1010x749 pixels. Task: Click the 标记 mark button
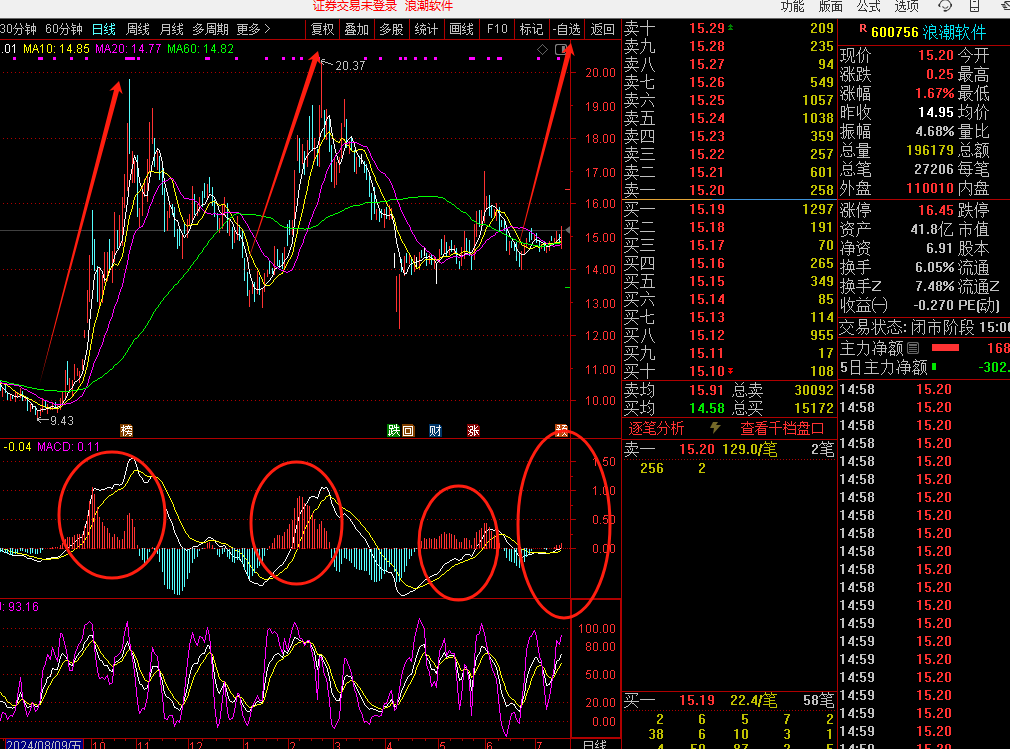(x=531, y=29)
